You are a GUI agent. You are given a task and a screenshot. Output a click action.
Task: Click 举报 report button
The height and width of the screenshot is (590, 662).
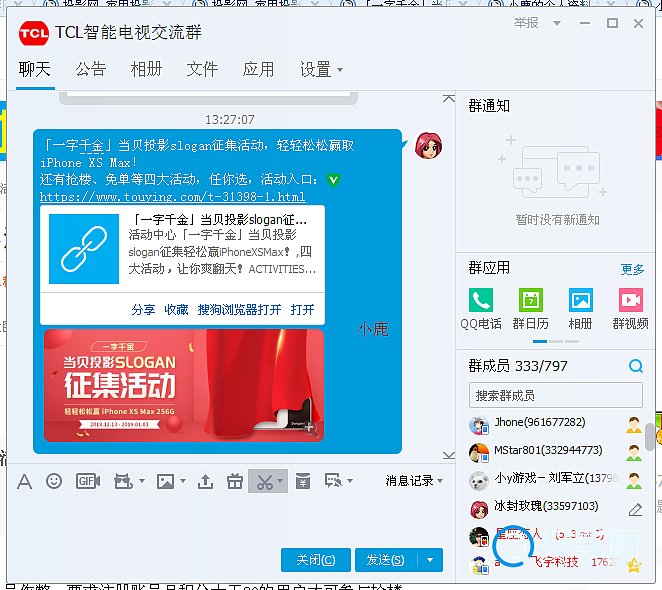tap(526, 23)
